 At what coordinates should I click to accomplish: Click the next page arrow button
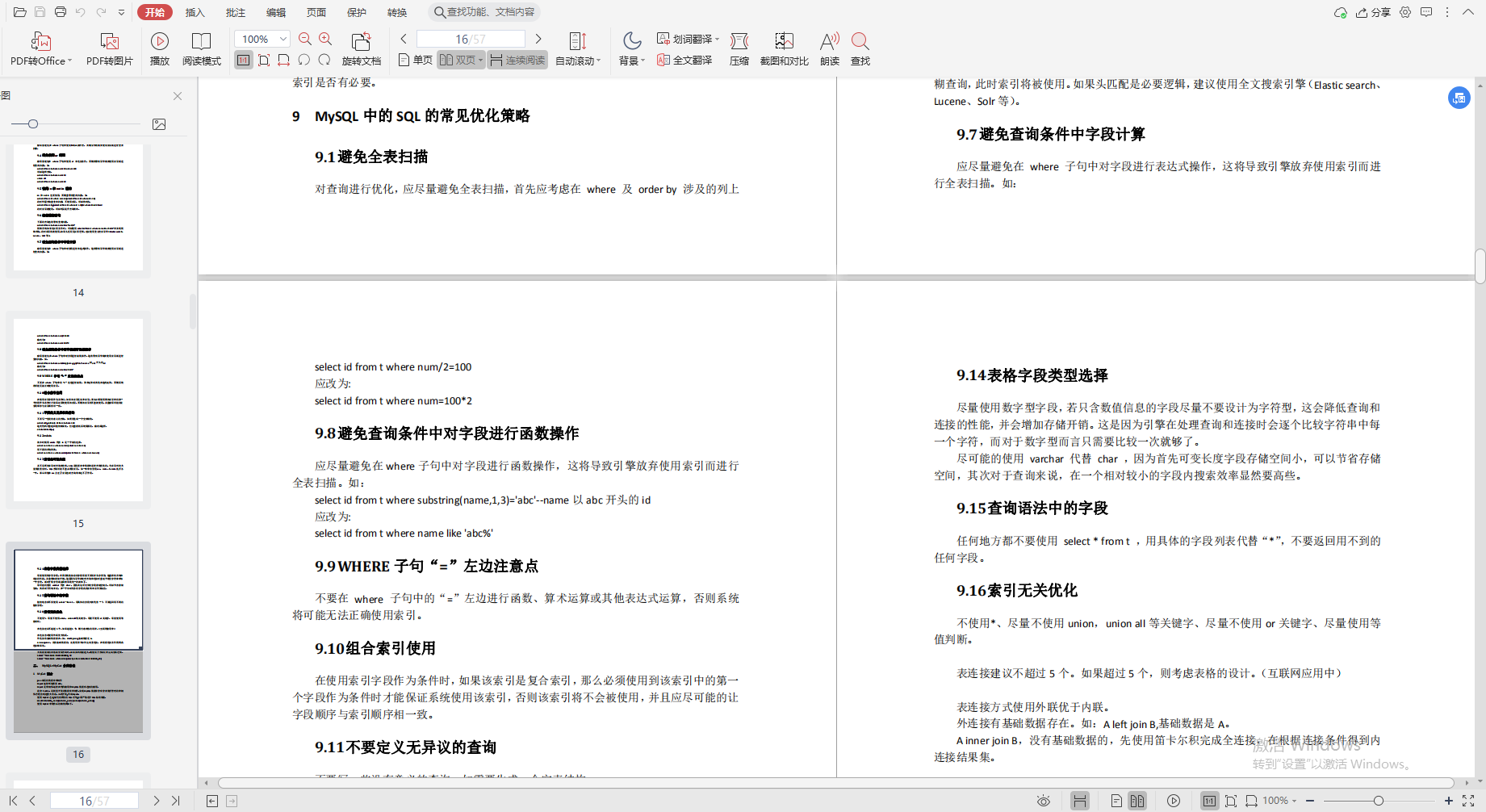click(538, 38)
